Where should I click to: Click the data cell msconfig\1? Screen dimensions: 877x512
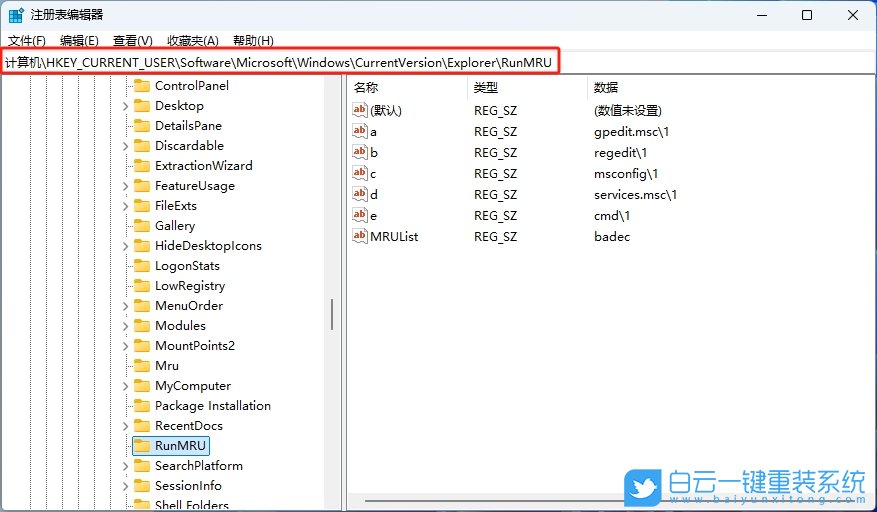[x=626, y=174]
